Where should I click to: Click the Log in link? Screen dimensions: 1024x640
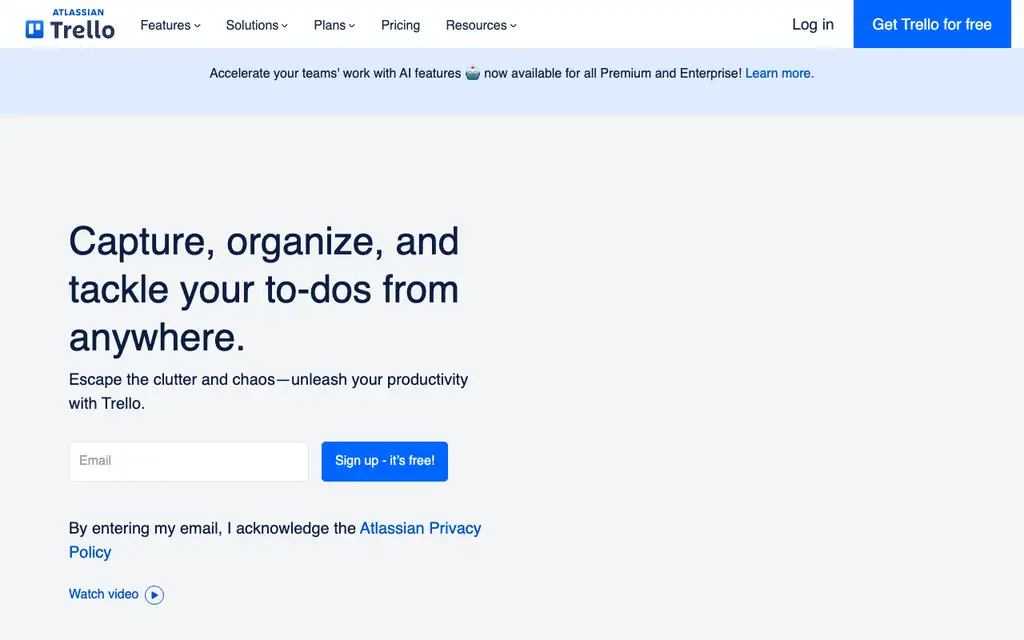pos(812,24)
